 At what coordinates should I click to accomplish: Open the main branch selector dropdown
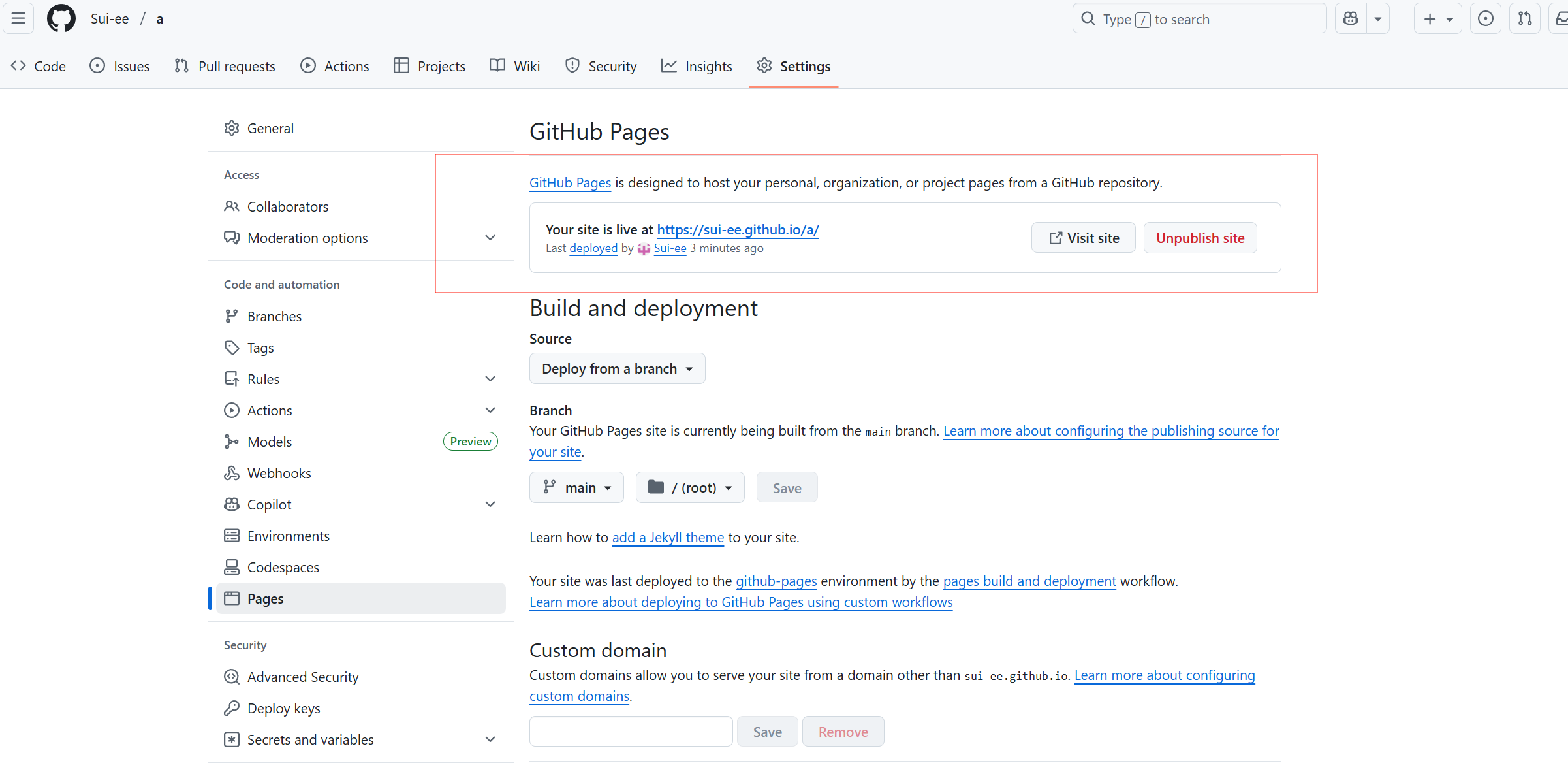click(x=576, y=487)
